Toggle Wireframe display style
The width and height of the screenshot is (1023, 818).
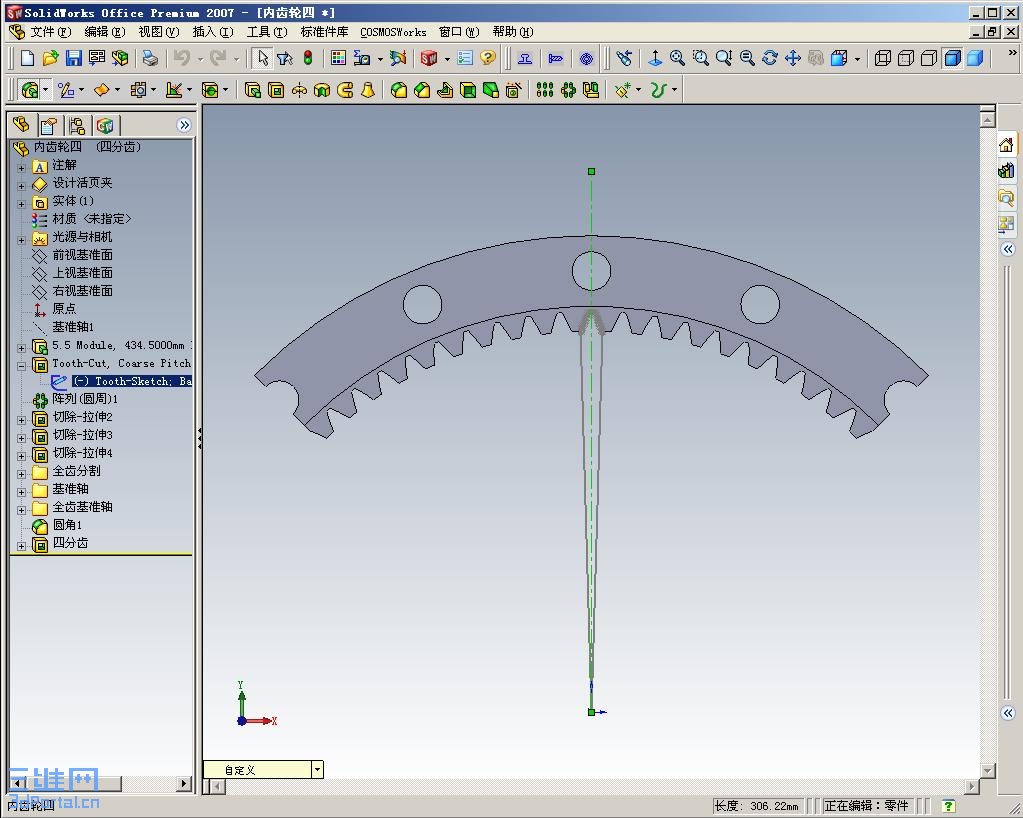pos(883,59)
